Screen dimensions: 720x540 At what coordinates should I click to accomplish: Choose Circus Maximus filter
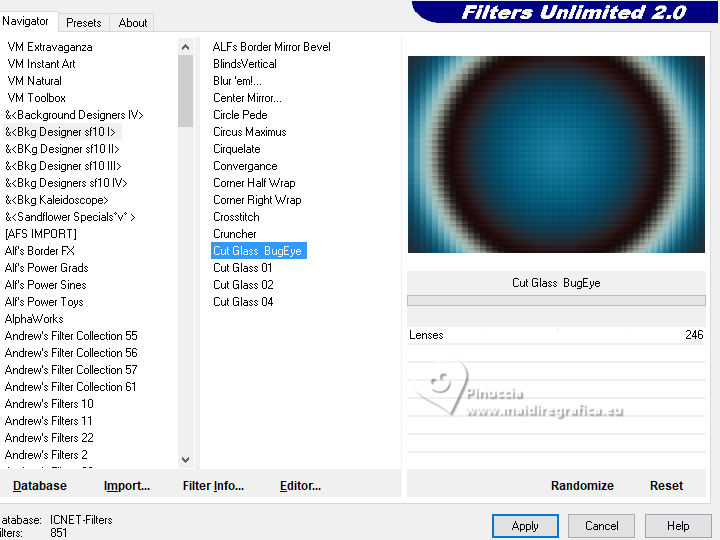pyautogui.click(x=249, y=132)
